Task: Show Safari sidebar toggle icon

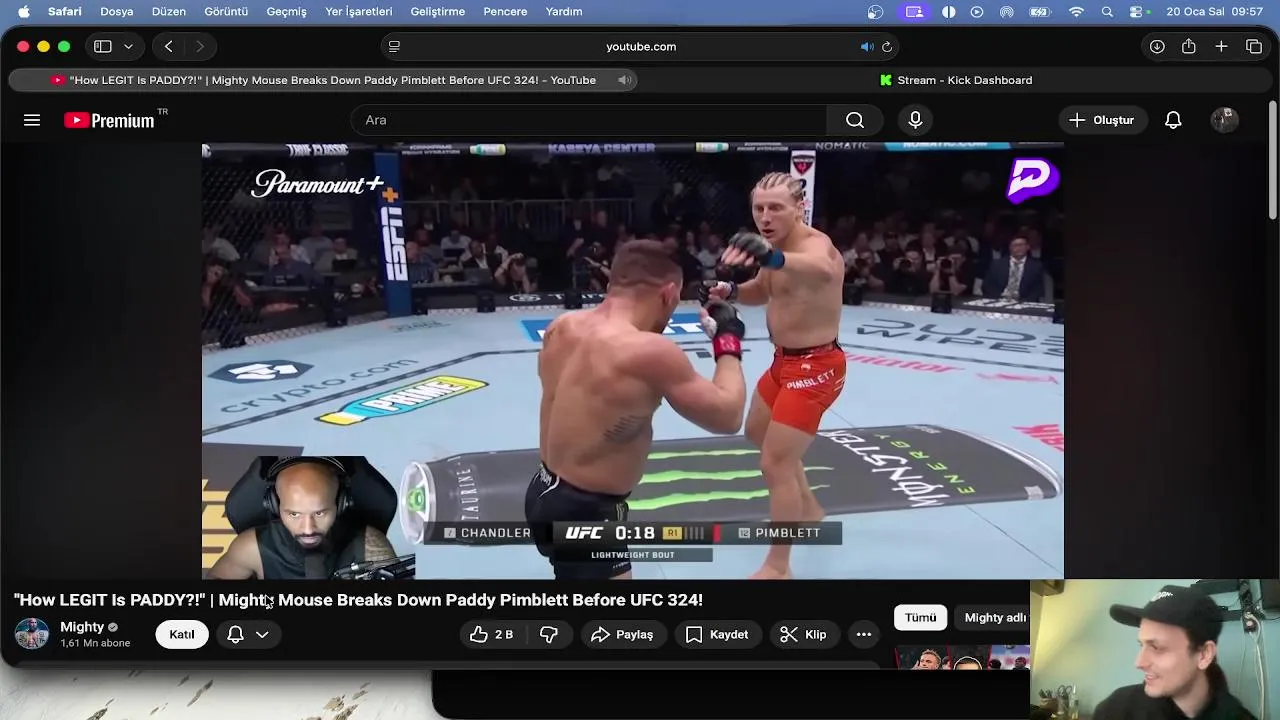Action: 102,46
